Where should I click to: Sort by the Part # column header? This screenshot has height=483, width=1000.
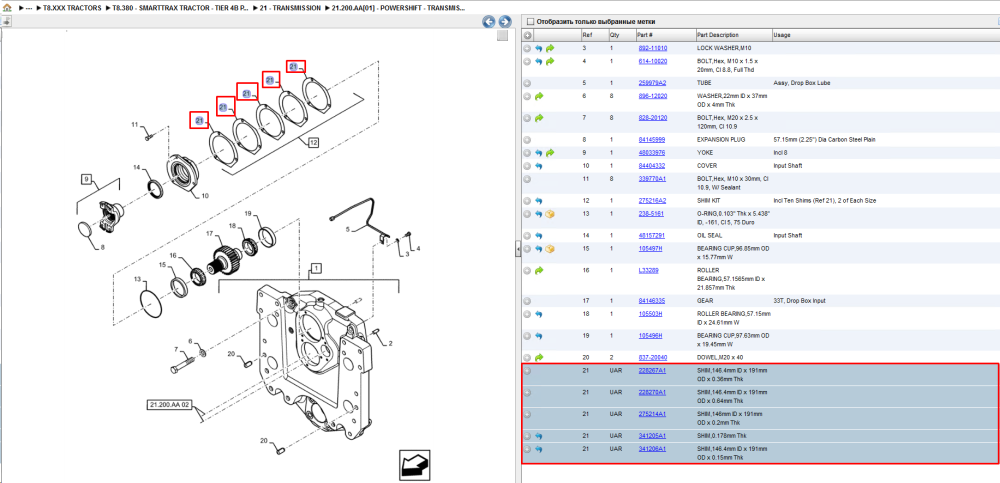point(645,35)
